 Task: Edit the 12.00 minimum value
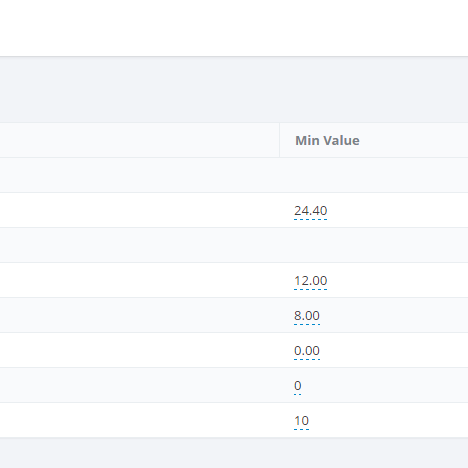[x=310, y=281]
